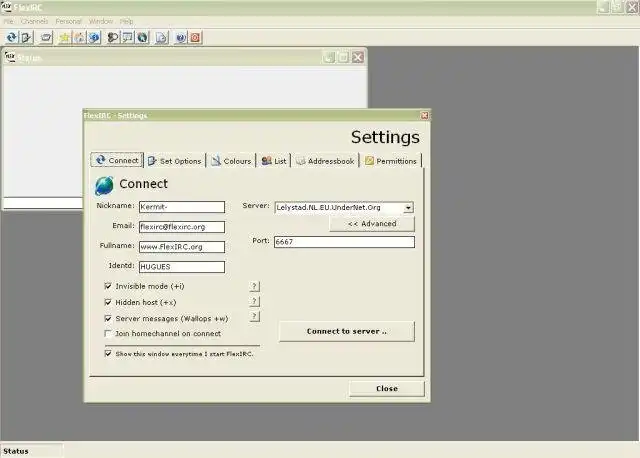Close the Status window
640x458 pixels.
point(358,57)
